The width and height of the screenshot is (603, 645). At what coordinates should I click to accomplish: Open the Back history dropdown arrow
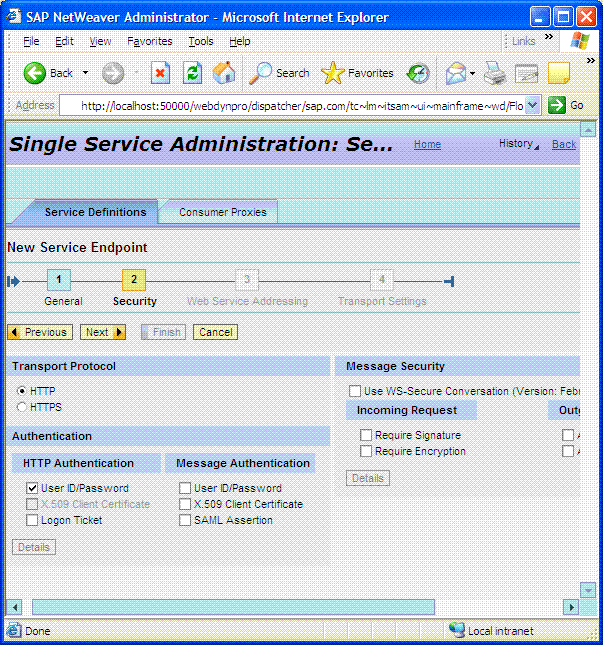86,73
